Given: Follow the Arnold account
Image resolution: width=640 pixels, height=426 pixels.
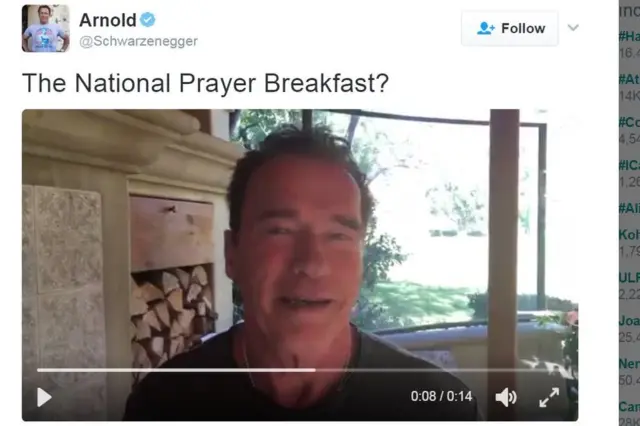Looking at the screenshot, I should point(510,28).
